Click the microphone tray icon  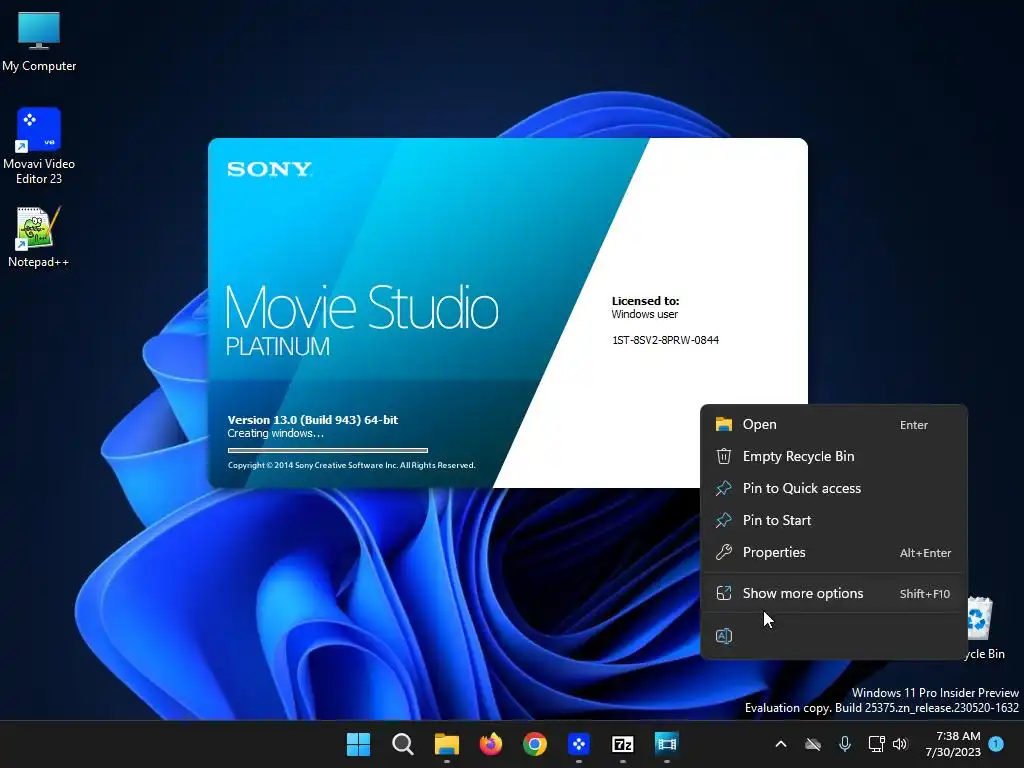(844, 744)
